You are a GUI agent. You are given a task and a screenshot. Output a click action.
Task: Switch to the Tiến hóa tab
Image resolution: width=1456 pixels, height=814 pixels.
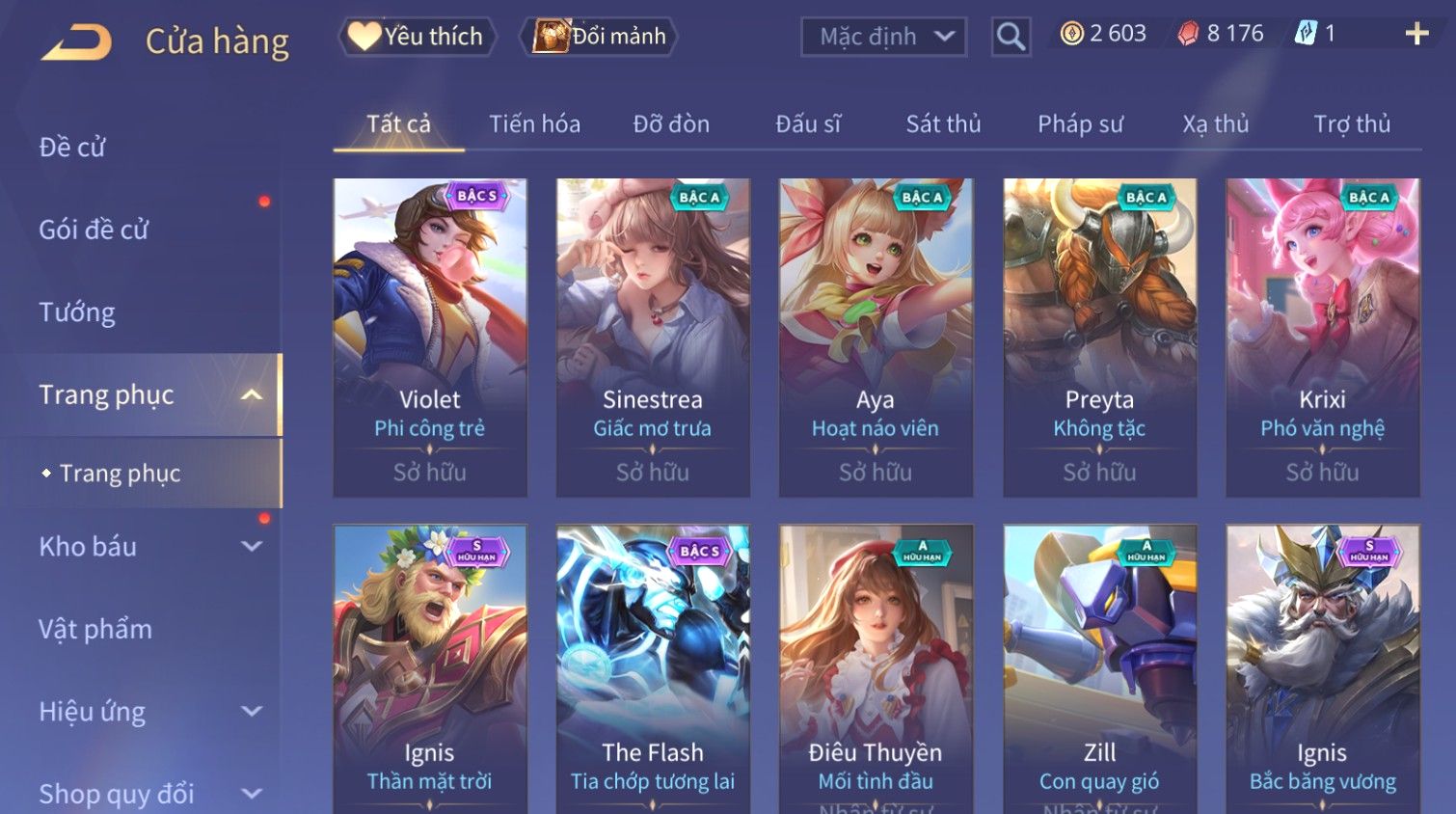coord(534,124)
